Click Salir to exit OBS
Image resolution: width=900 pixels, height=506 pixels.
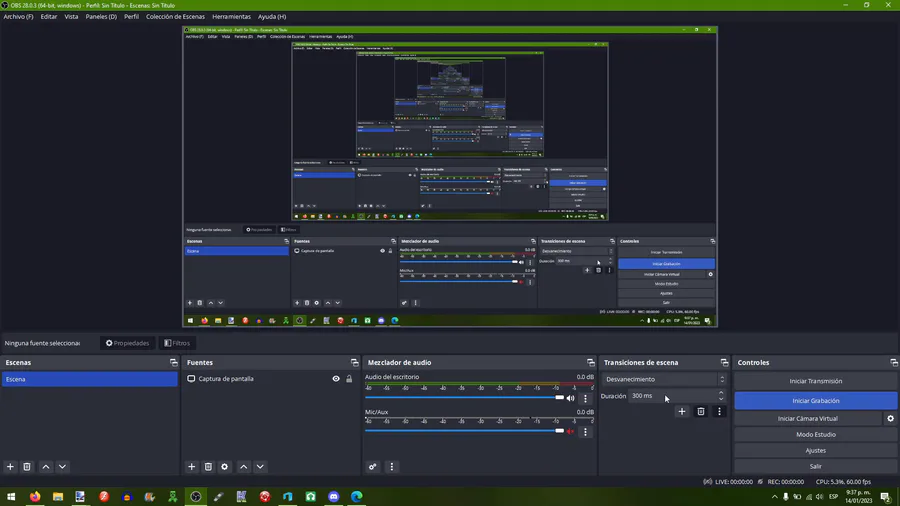pos(816,466)
